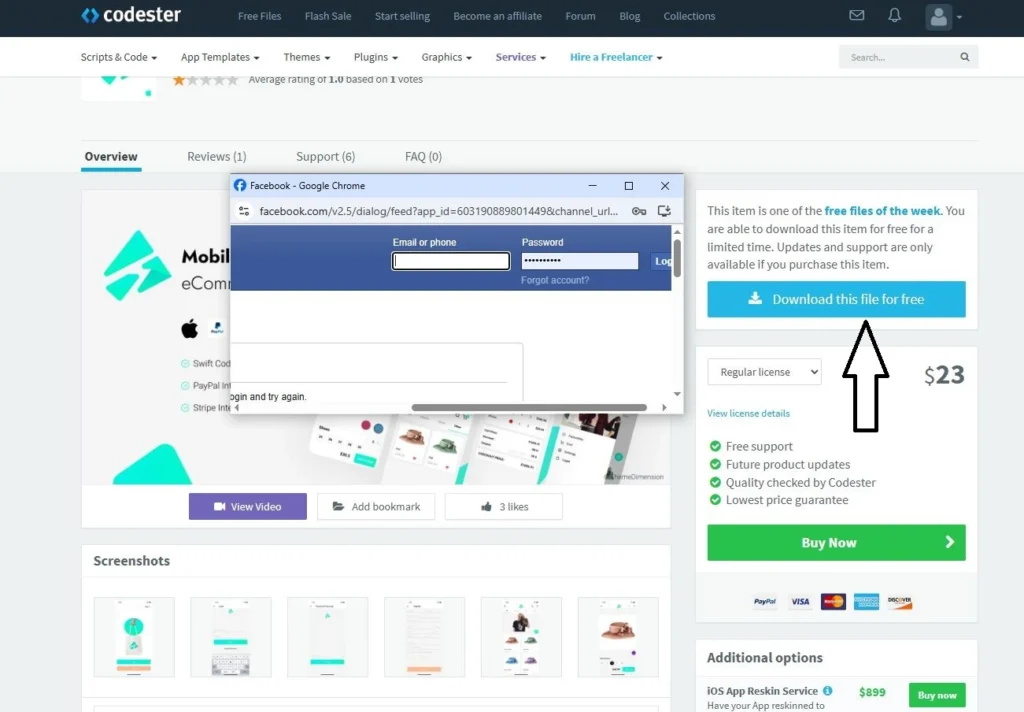Open View license details link

pyautogui.click(x=748, y=413)
